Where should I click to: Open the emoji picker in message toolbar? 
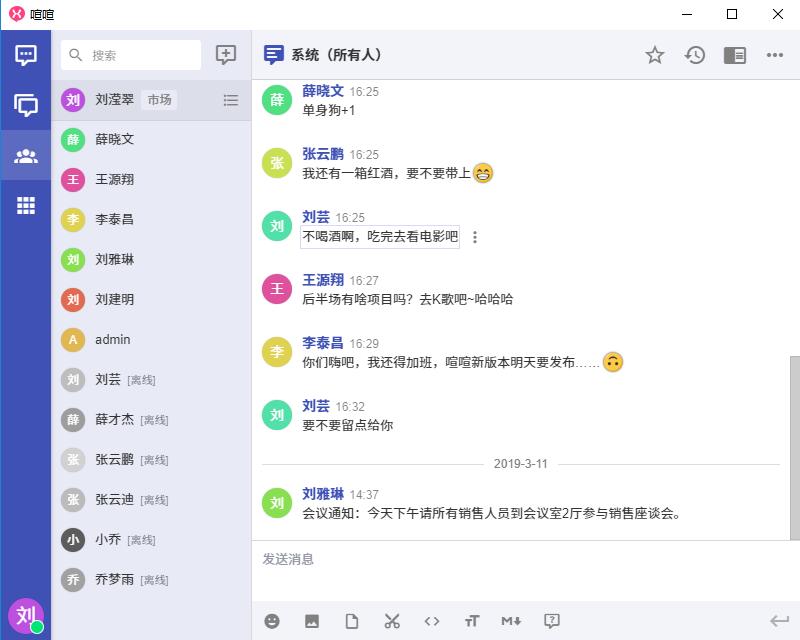272,621
